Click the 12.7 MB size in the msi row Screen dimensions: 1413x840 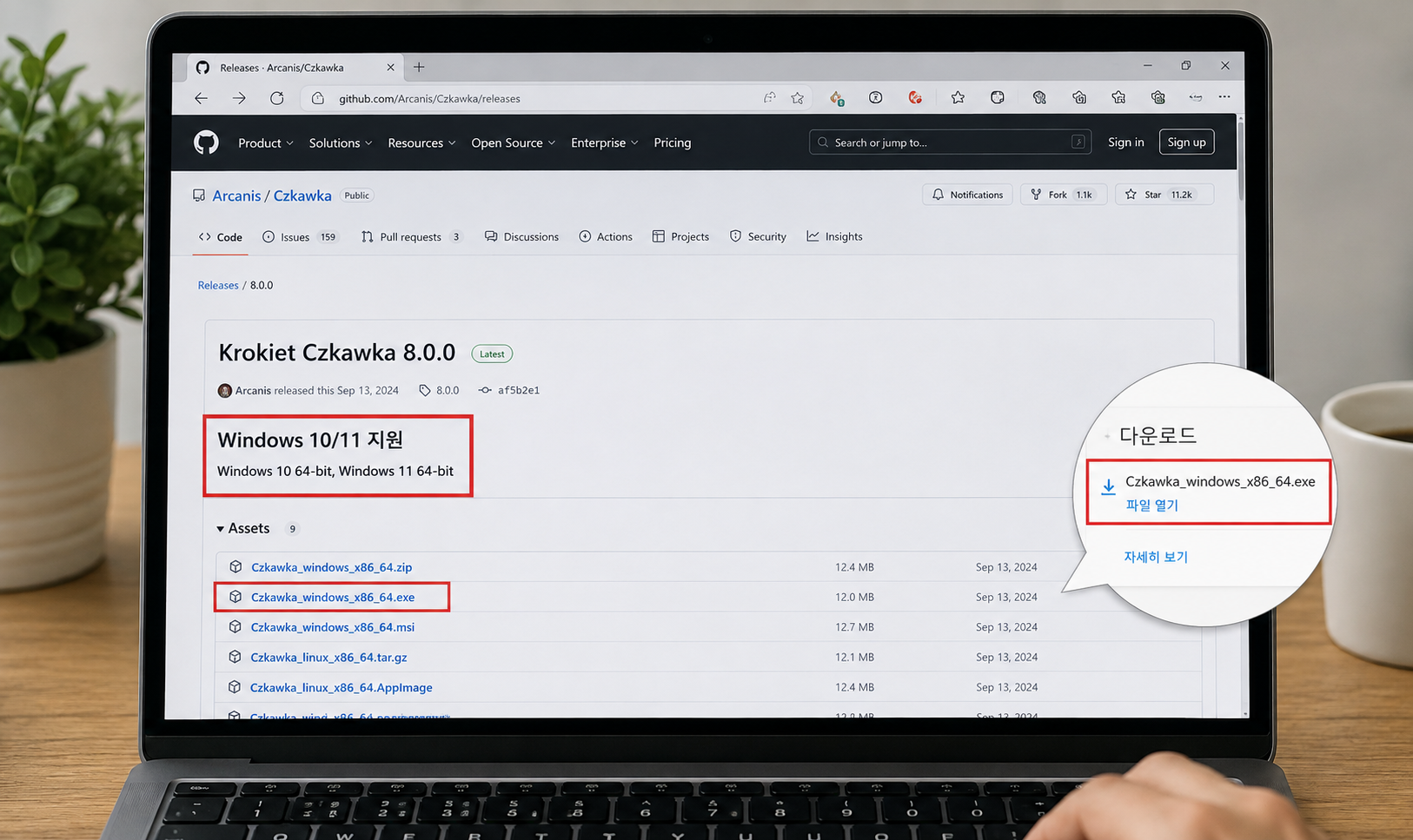[x=854, y=626]
